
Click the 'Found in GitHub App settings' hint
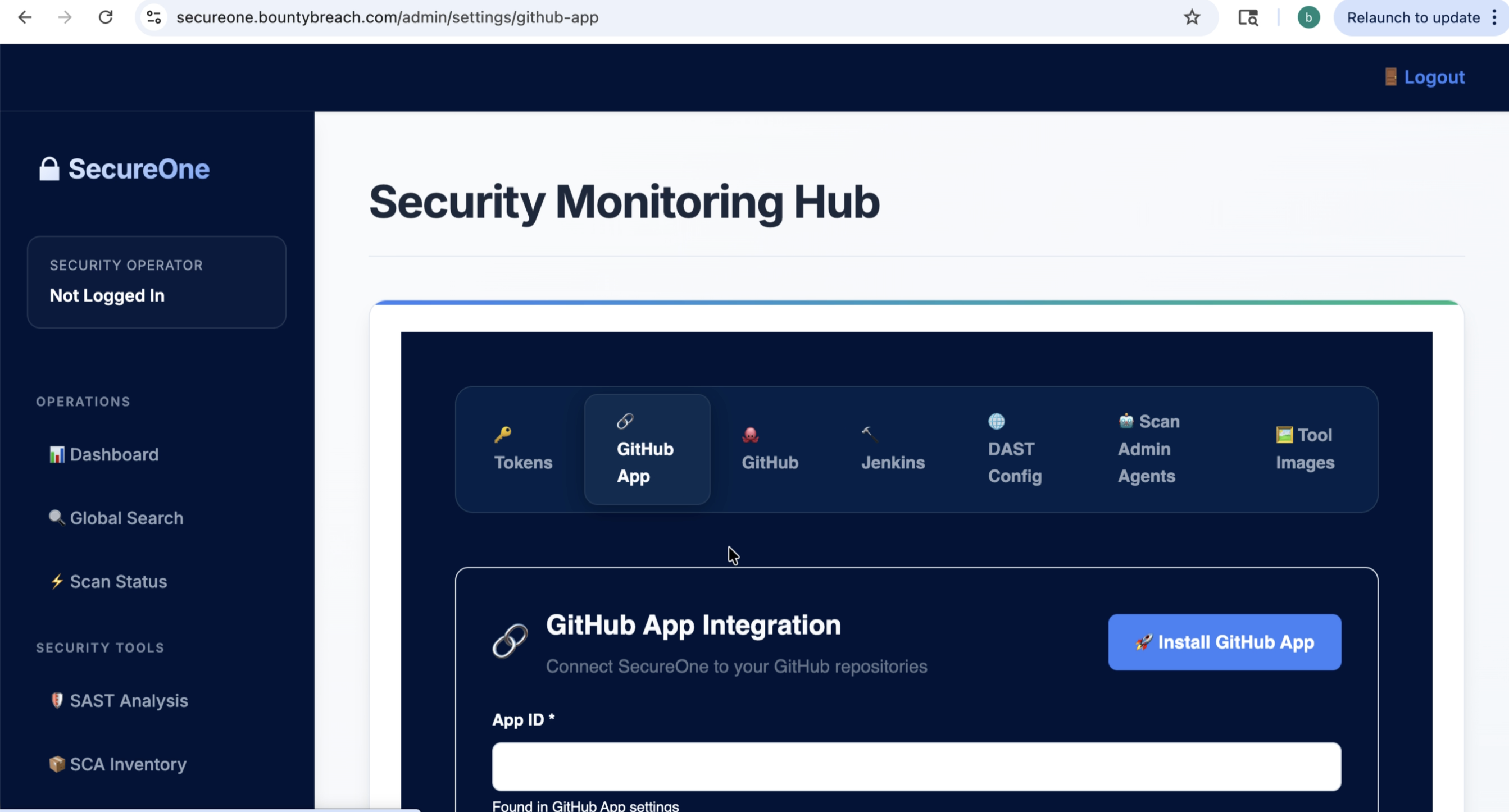coord(585,806)
